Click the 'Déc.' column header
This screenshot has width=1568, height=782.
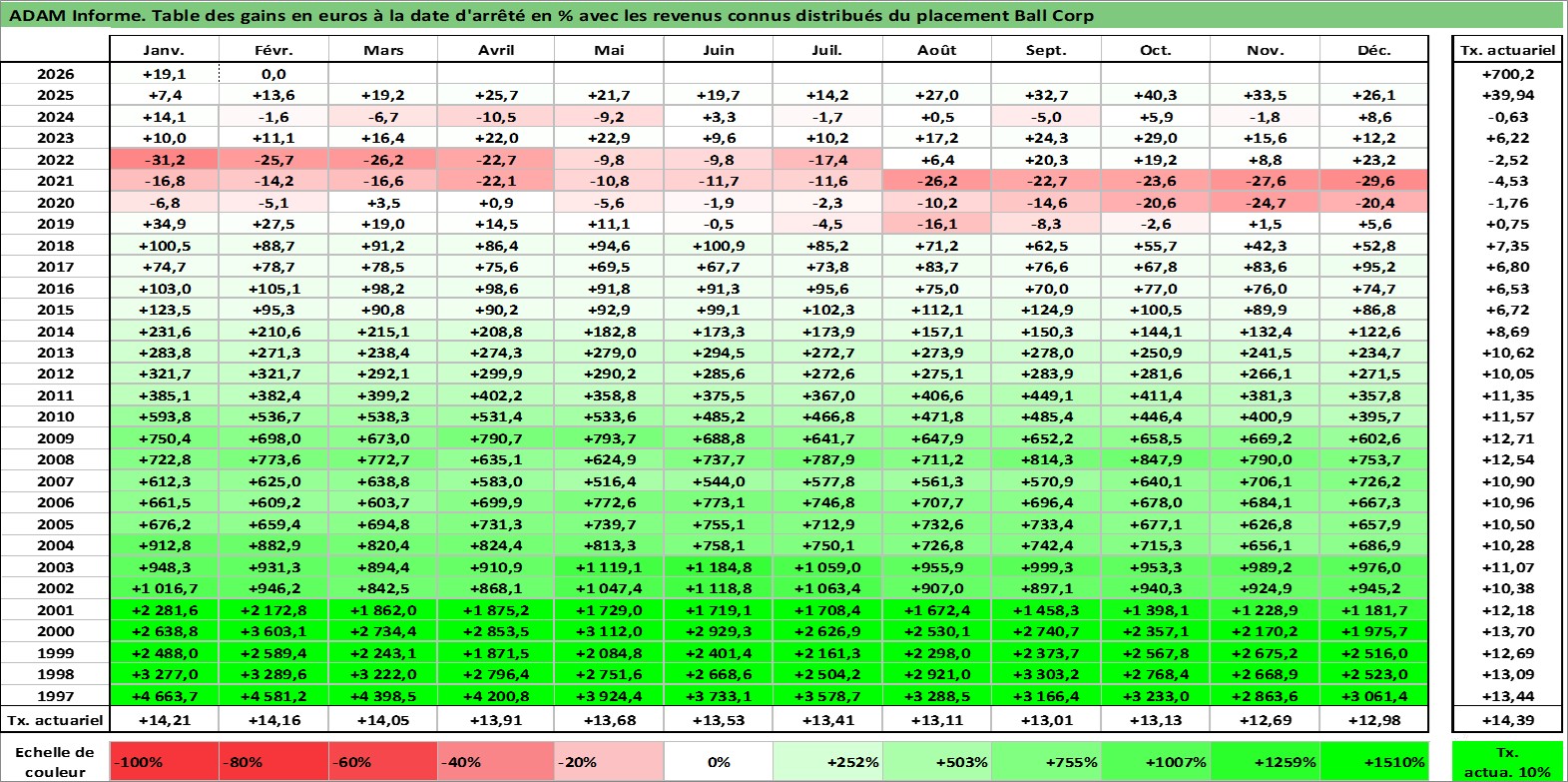point(1374,50)
